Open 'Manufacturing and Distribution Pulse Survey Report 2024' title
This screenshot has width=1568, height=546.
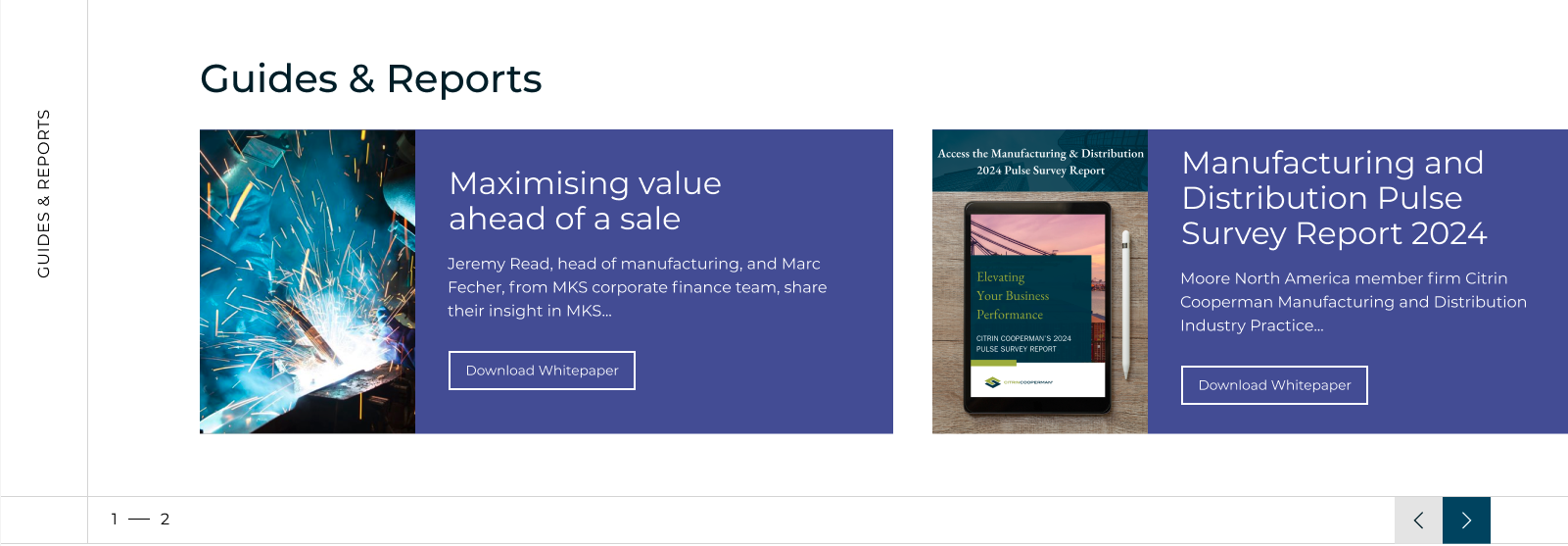click(x=1333, y=198)
